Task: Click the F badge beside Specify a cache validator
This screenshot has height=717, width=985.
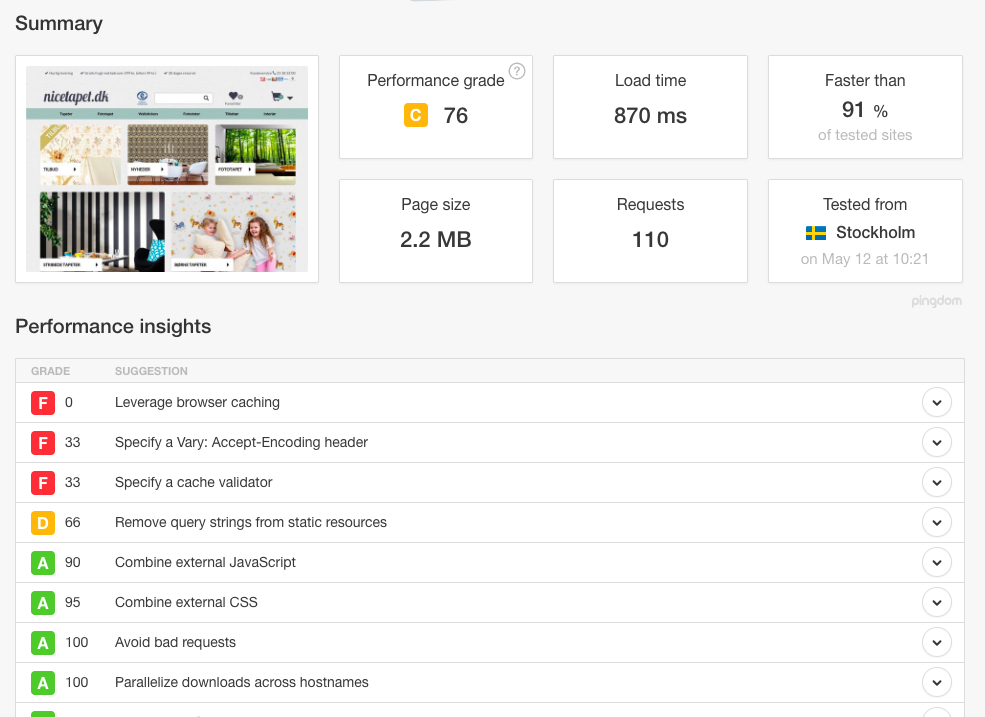Action: point(43,483)
